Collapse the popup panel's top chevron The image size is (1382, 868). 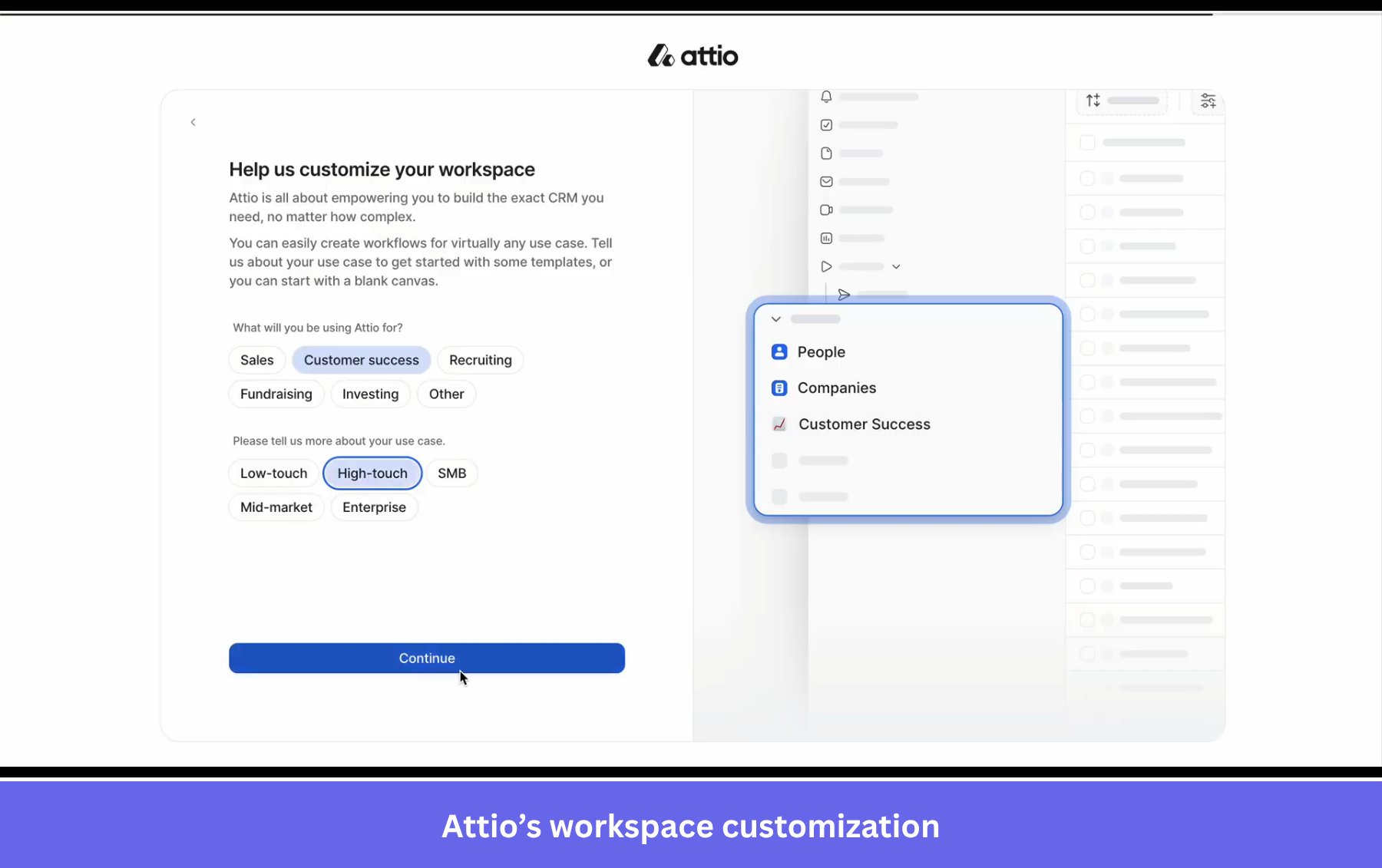776,319
